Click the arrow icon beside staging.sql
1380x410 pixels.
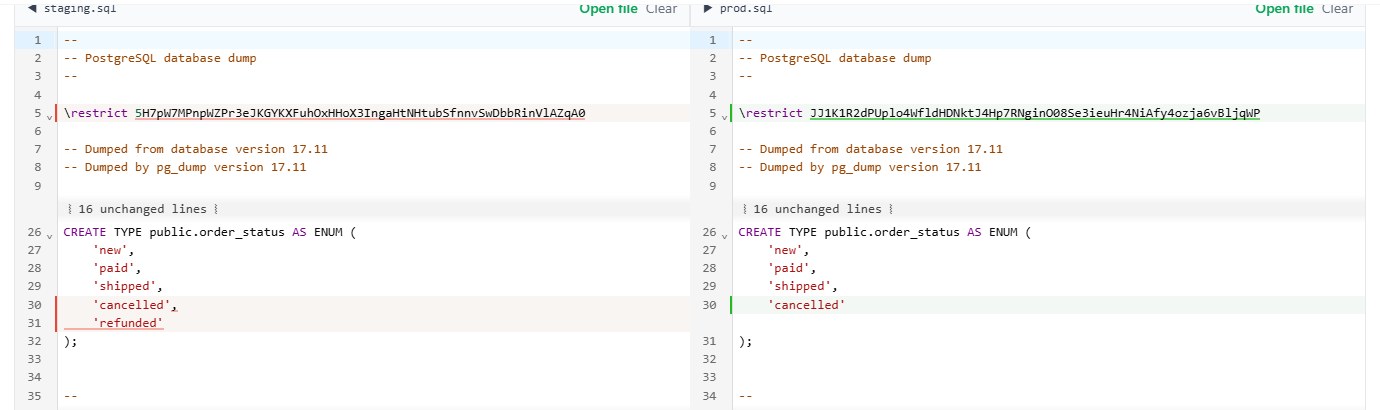point(32,8)
